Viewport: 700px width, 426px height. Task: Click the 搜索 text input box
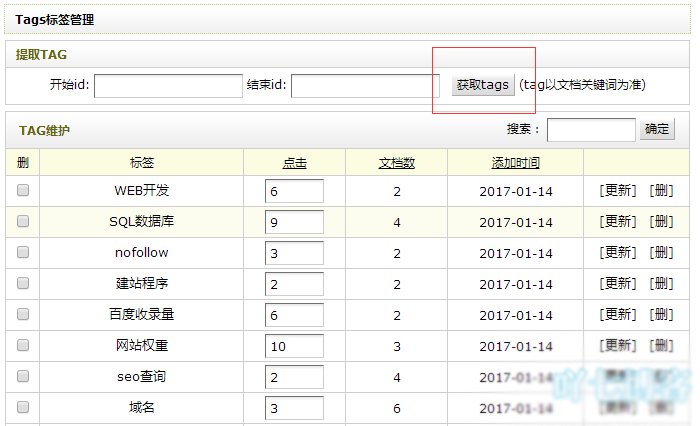[x=591, y=130]
